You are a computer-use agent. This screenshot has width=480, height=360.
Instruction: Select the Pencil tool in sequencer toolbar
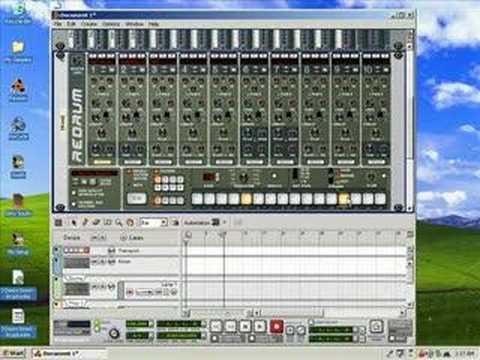pyautogui.click(x=85, y=222)
